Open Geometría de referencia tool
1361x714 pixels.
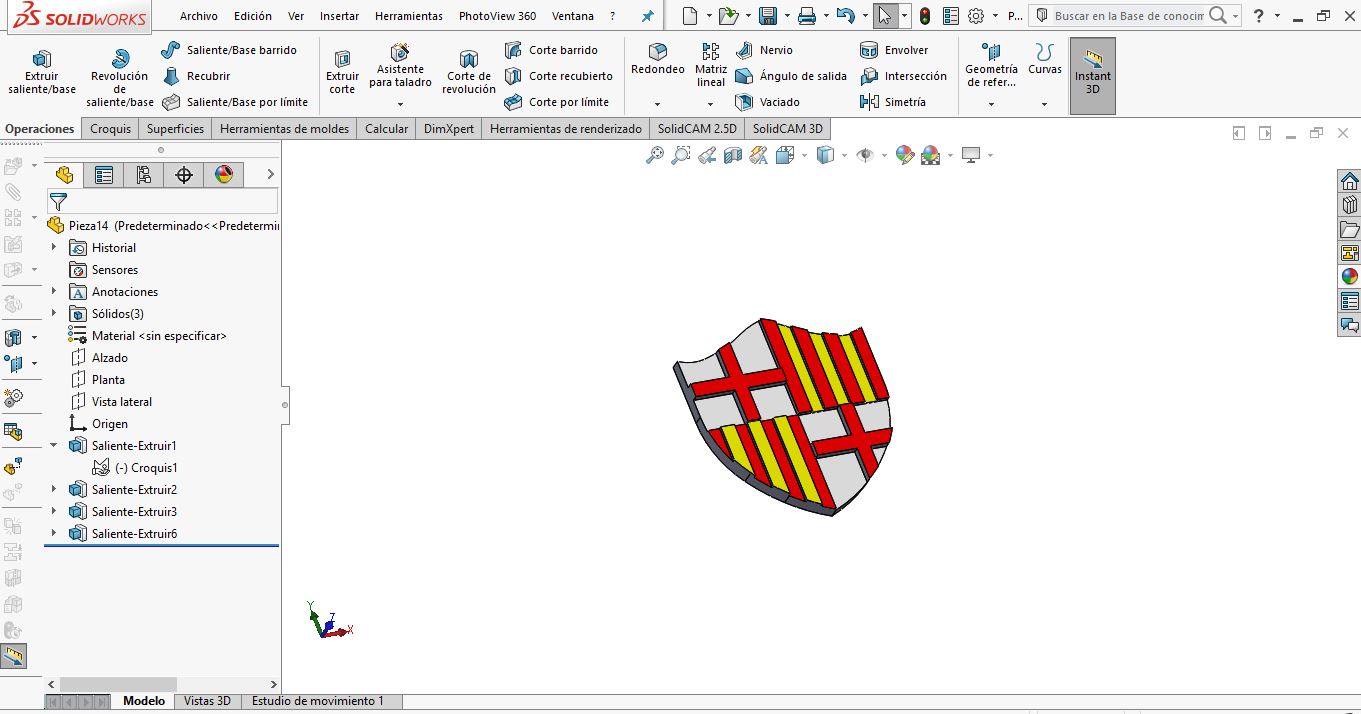(x=991, y=66)
